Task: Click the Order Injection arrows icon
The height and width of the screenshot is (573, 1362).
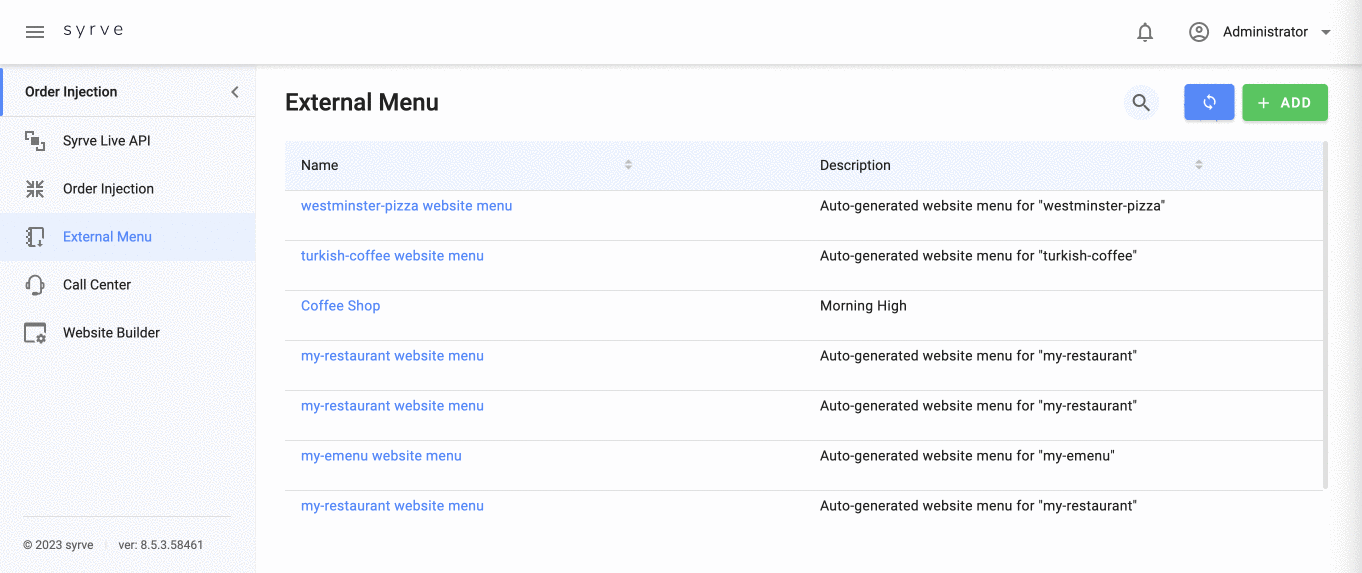Action: (35, 189)
